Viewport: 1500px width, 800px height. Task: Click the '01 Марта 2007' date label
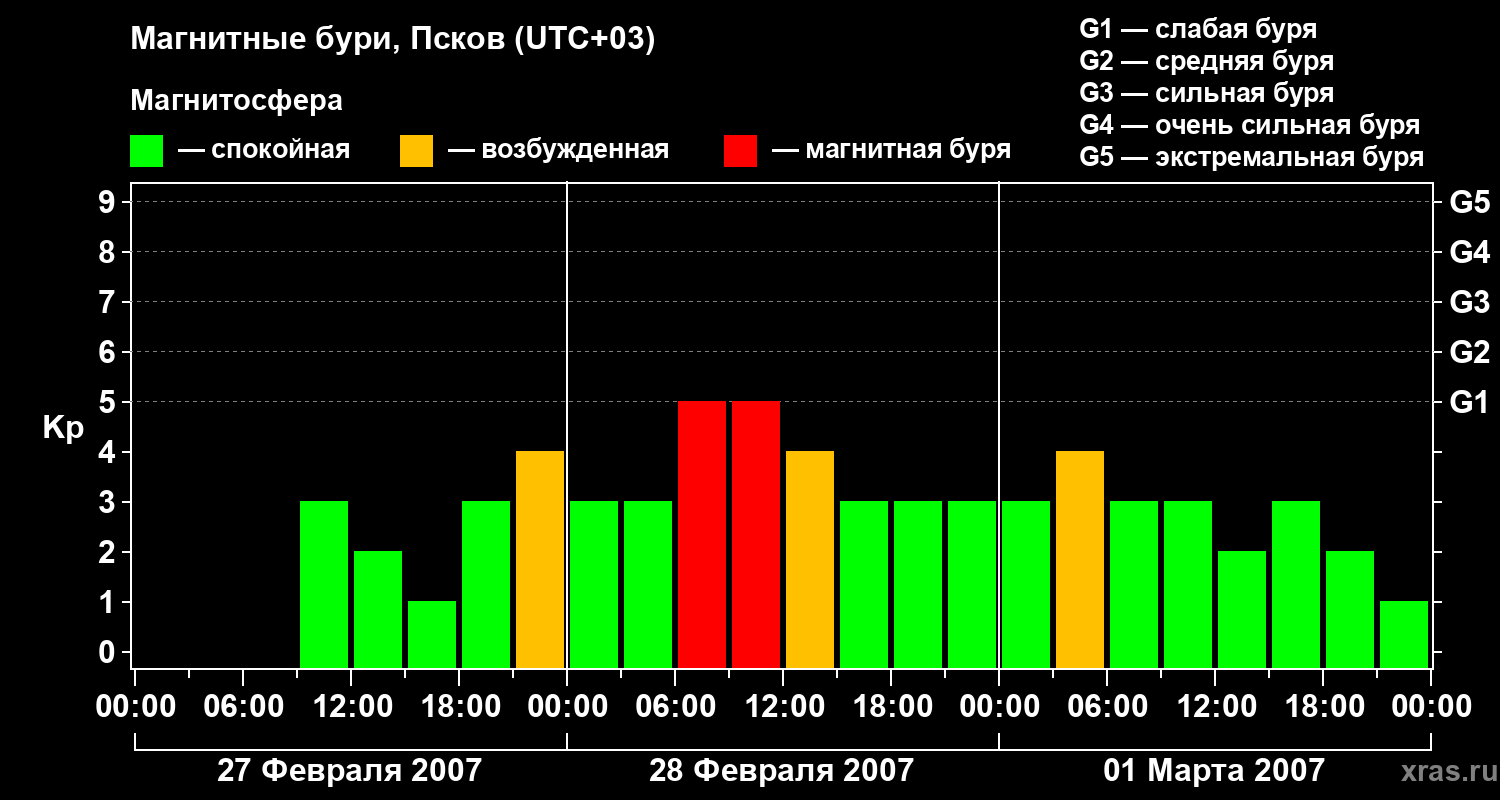coord(1214,770)
